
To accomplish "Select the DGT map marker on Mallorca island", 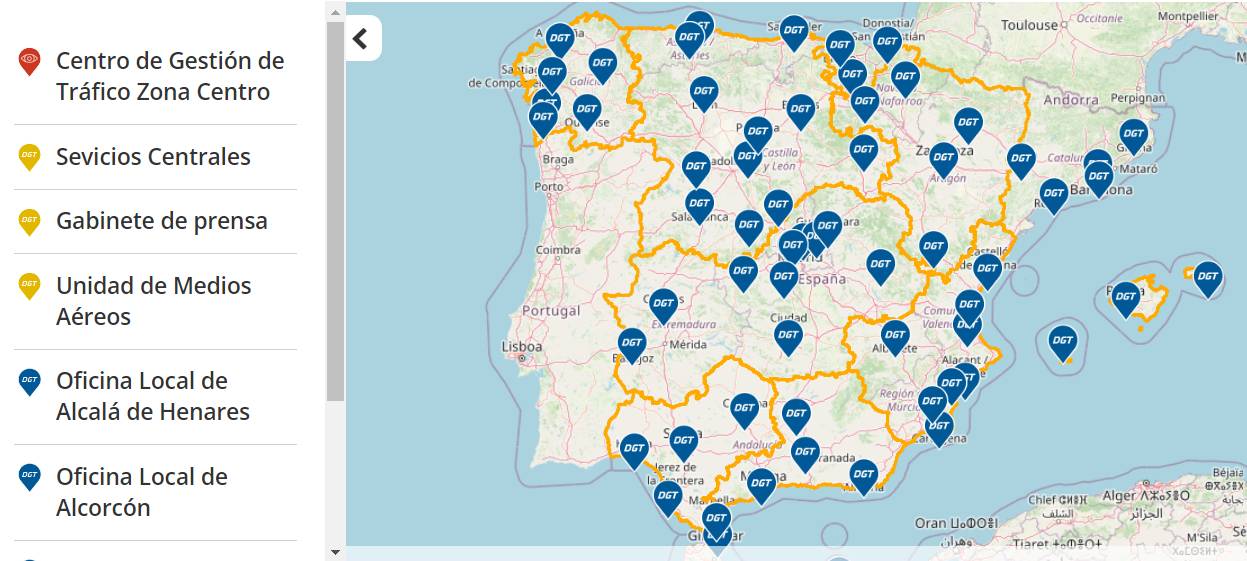I will tap(1125, 297).
